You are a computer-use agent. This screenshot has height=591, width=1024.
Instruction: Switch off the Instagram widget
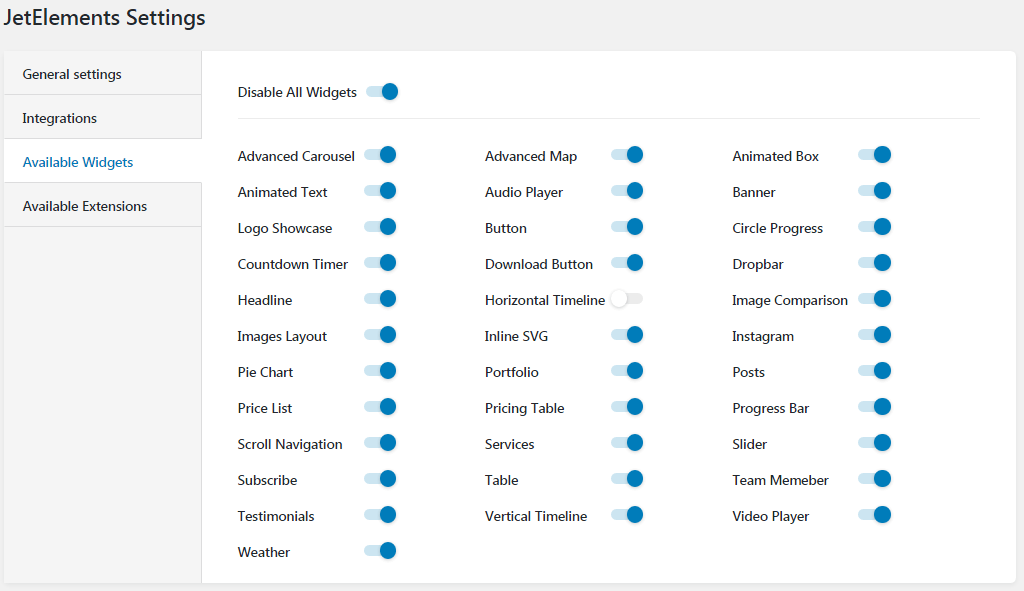click(874, 335)
